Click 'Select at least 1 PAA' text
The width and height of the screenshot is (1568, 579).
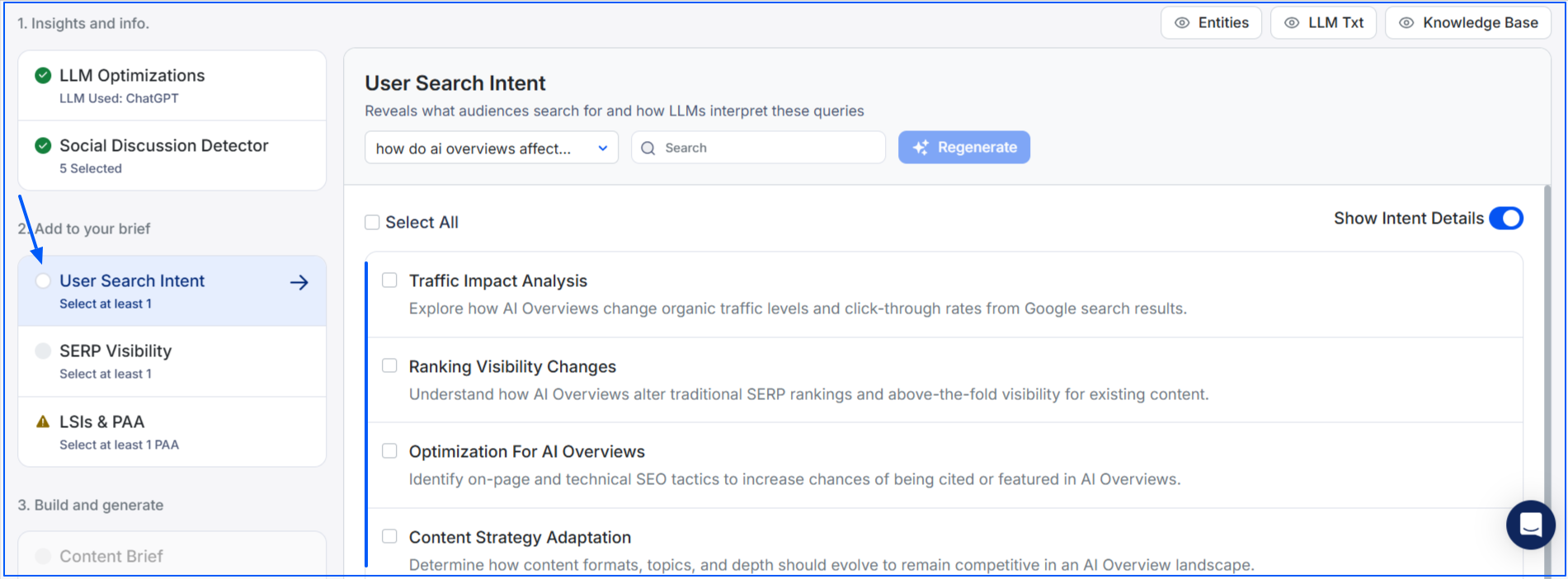coord(119,445)
